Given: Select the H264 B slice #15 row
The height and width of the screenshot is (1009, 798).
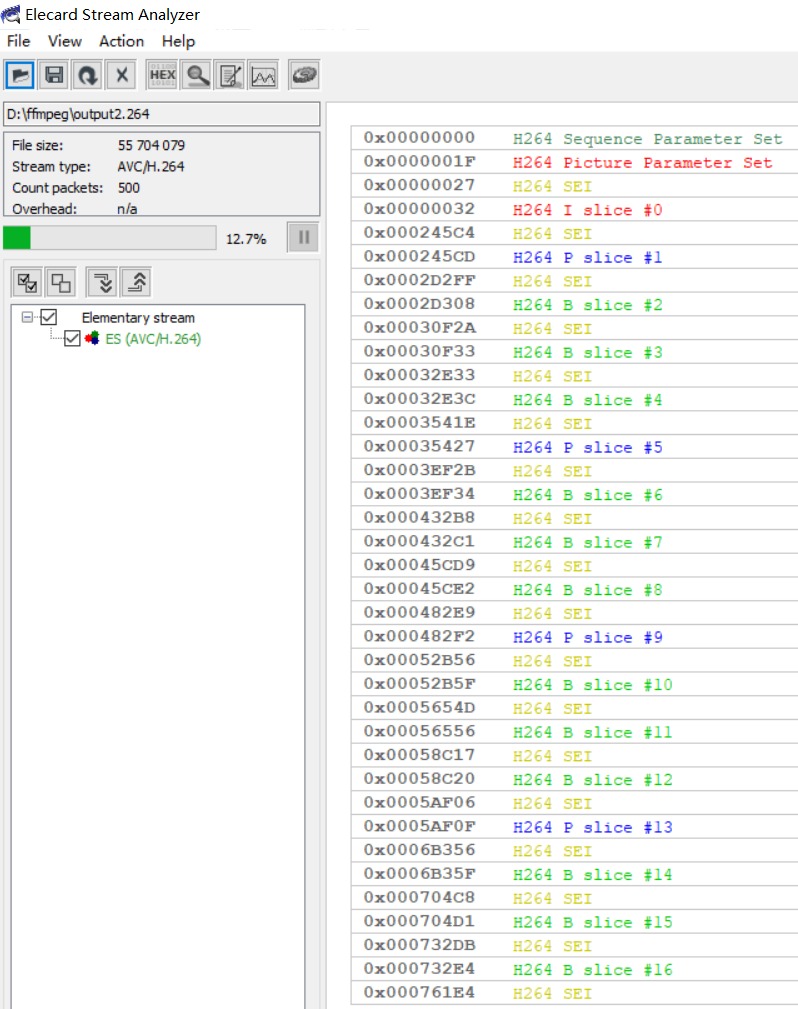Looking at the screenshot, I should [x=574, y=922].
